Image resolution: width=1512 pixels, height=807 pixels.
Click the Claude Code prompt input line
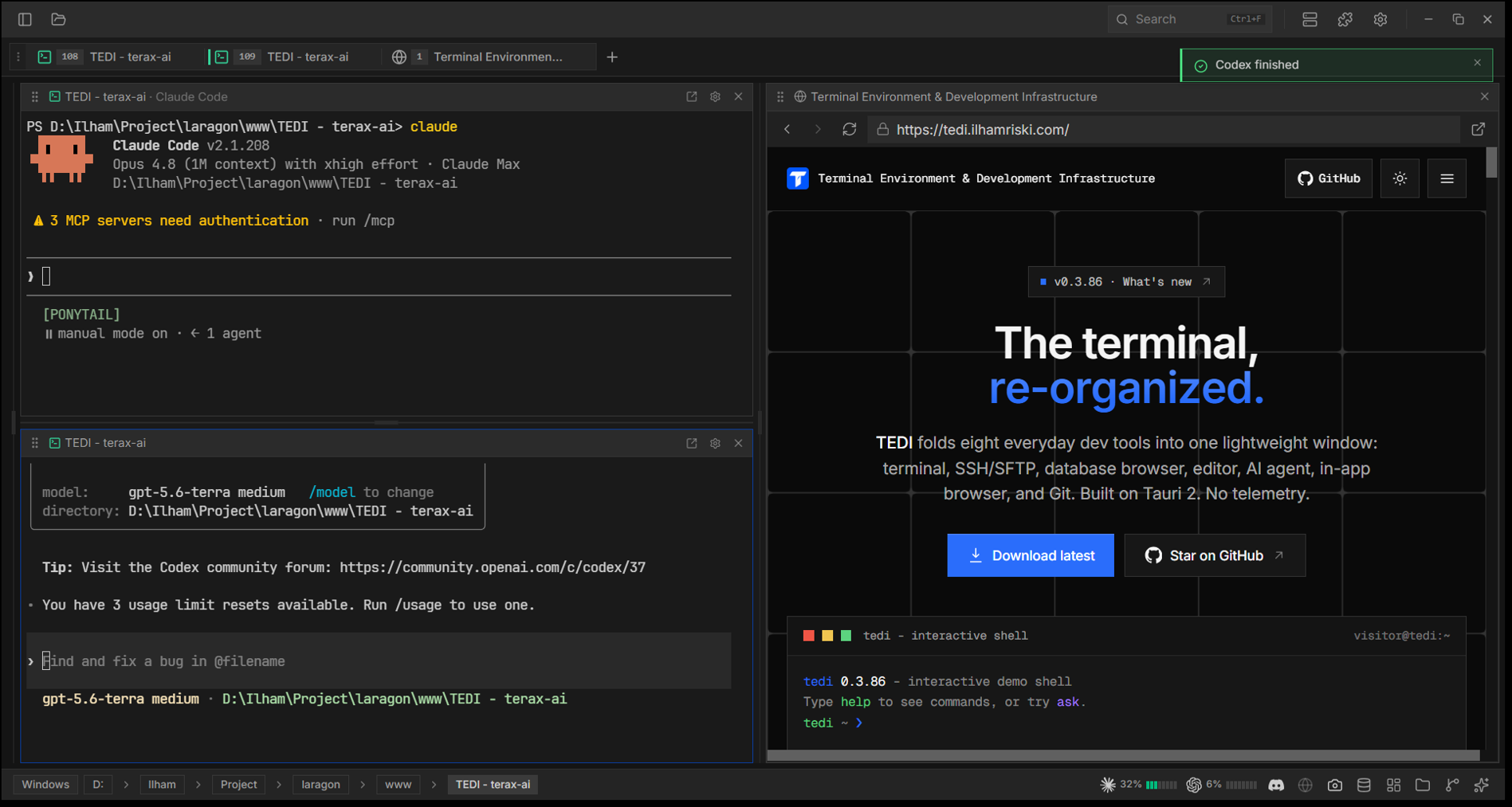coord(379,276)
